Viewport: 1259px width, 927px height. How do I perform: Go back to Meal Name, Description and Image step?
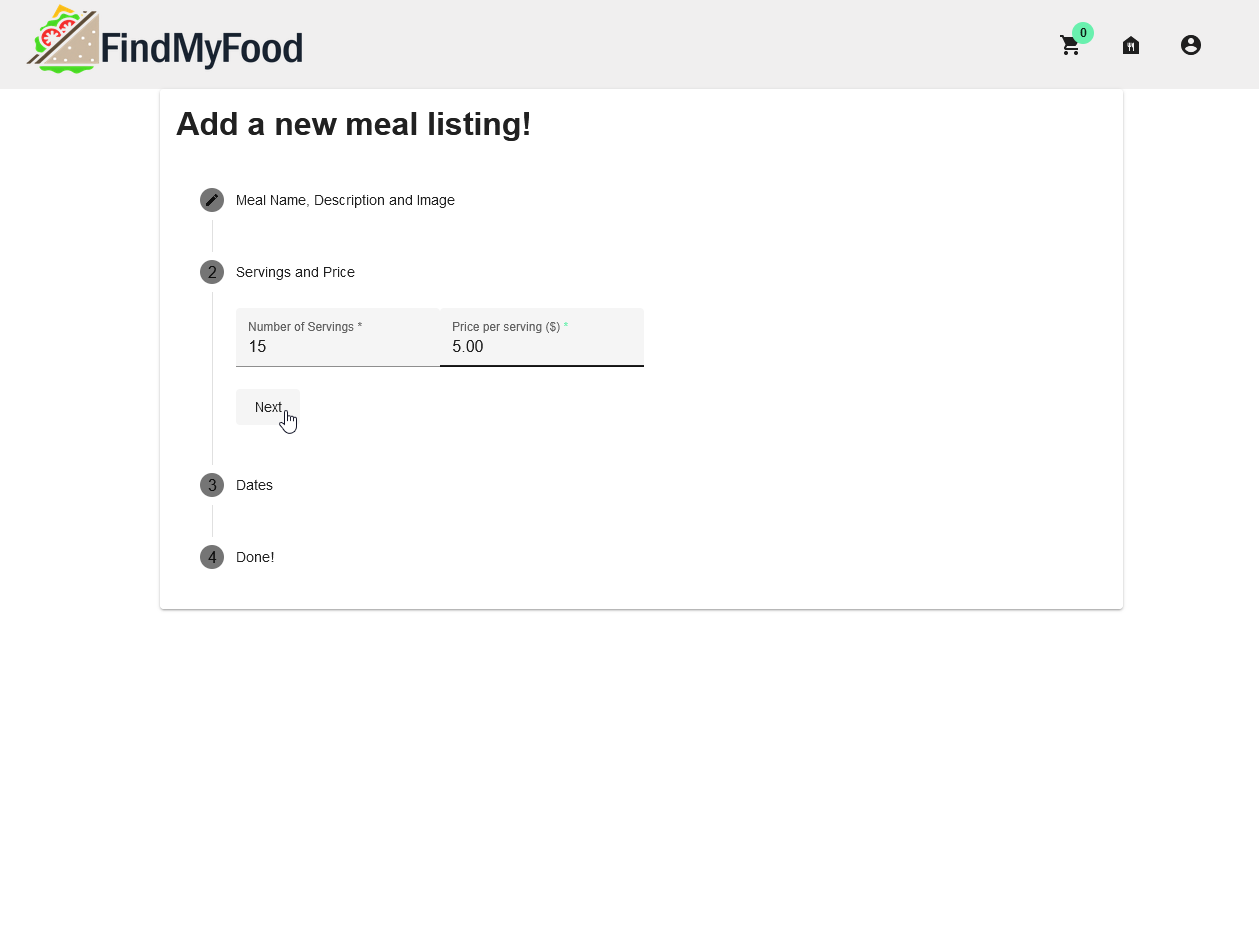(345, 200)
